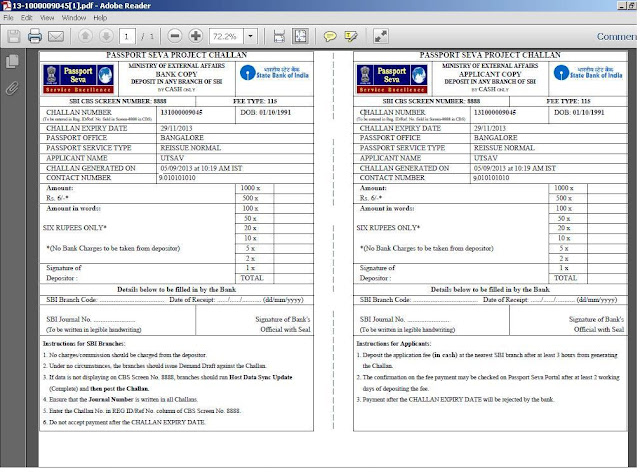Viewport: 640px width, 472px height.
Task: Click 'TOTAL' cell in applicant copy
Action: (x=565, y=278)
